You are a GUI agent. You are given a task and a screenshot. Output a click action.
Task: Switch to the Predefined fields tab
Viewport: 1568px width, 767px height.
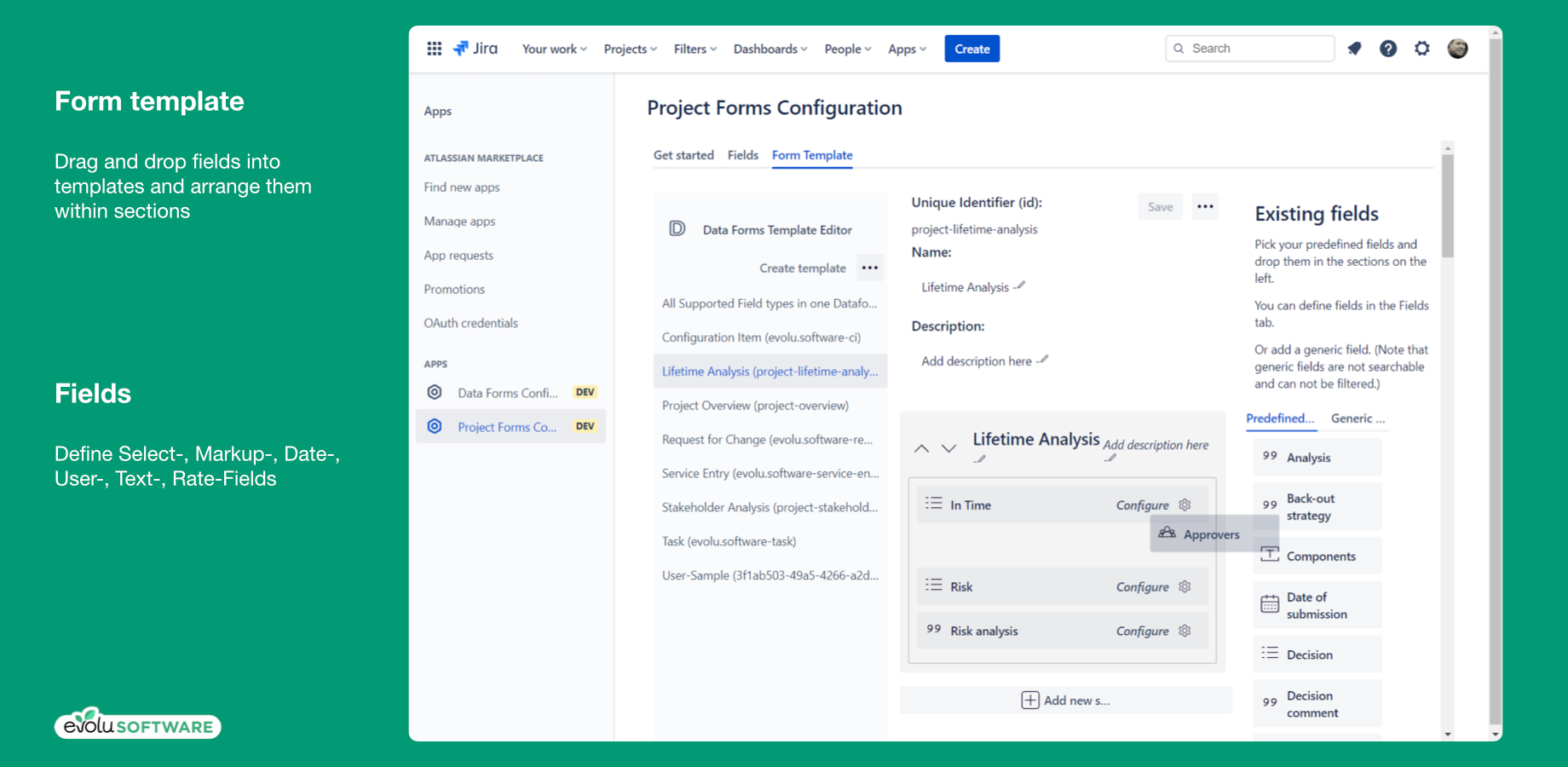1280,418
